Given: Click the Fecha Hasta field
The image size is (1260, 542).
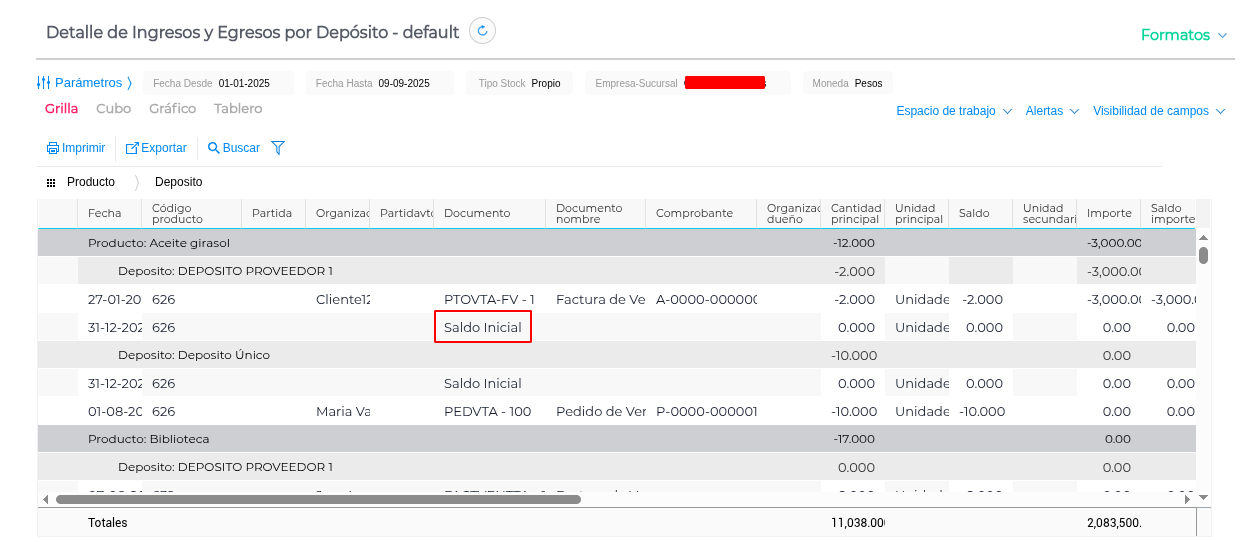Looking at the screenshot, I should [x=379, y=83].
